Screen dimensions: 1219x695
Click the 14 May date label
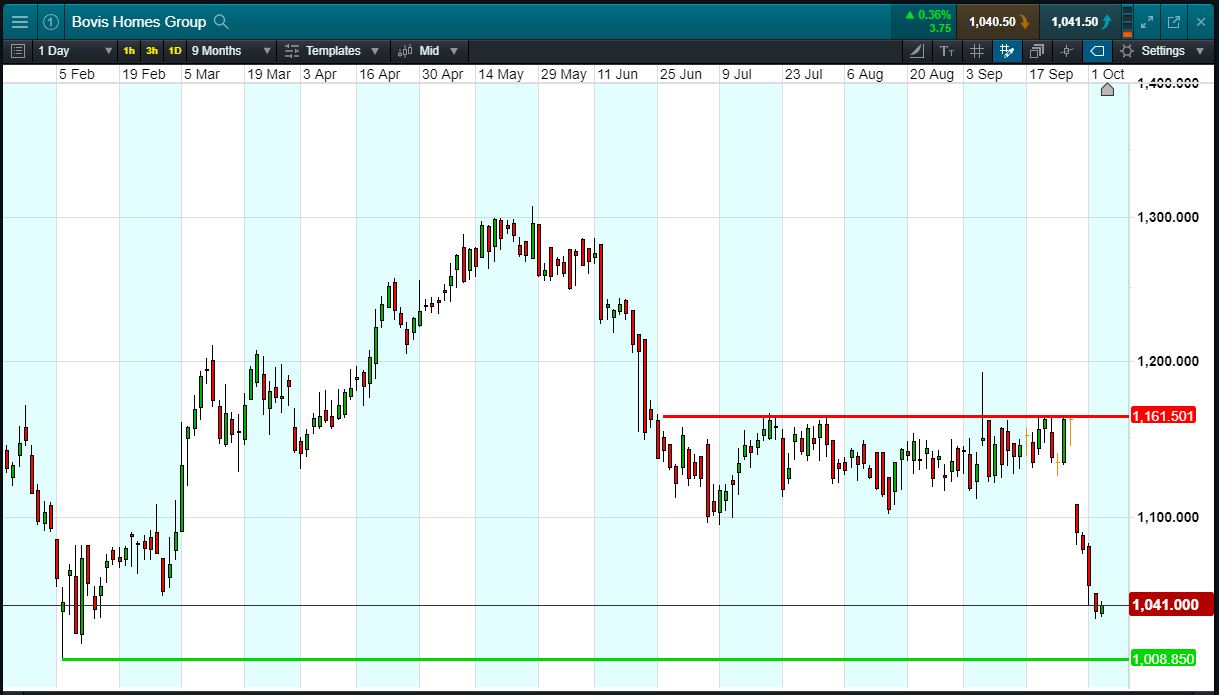point(501,74)
